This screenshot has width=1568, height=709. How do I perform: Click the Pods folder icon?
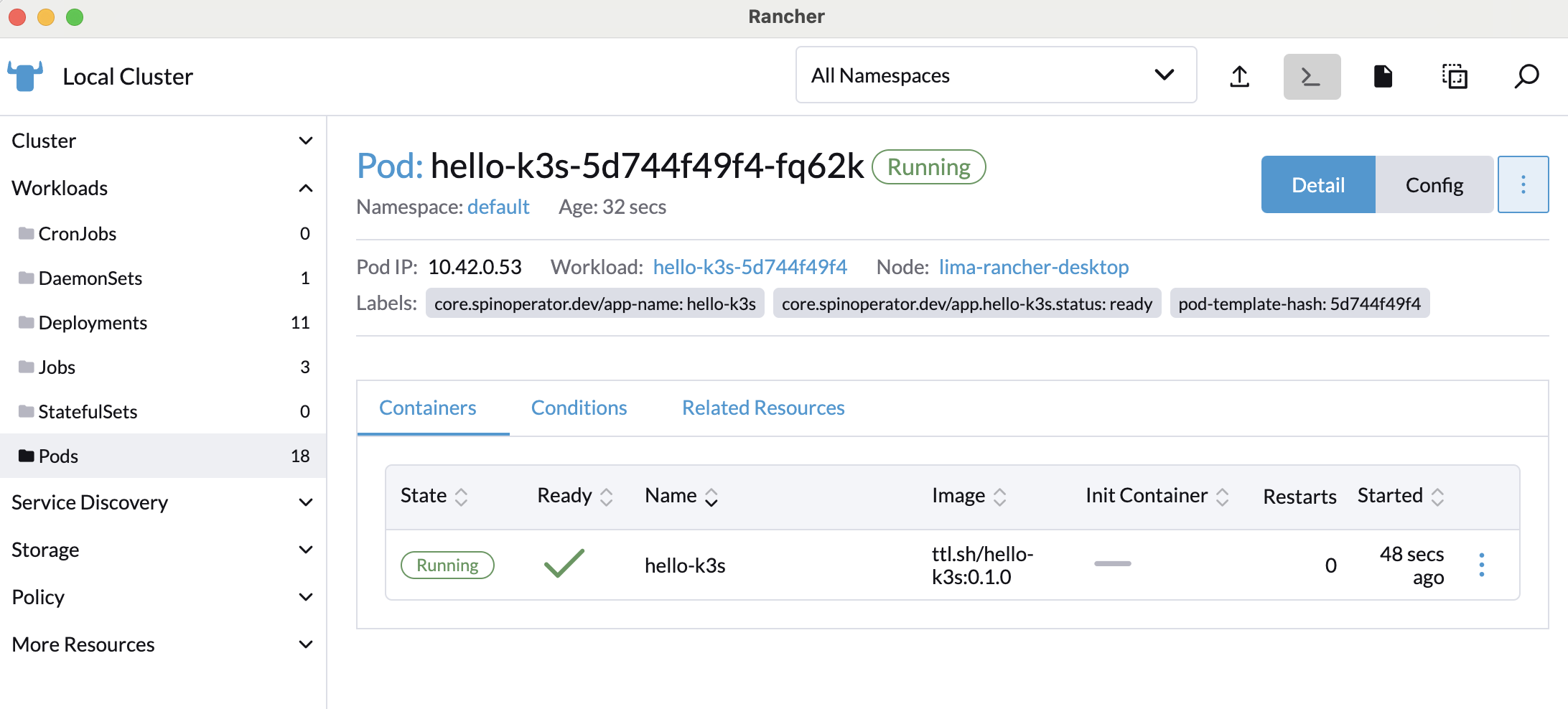coord(27,456)
